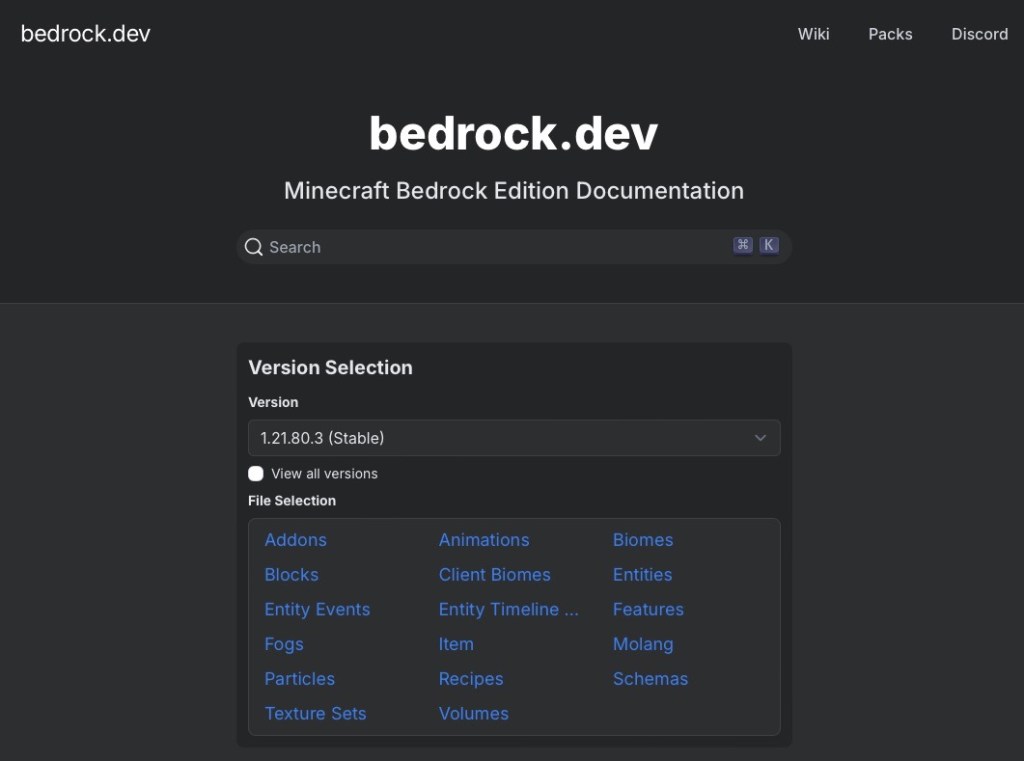
Task: Open the Blocks documentation page
Action: (x=291, y=575)
